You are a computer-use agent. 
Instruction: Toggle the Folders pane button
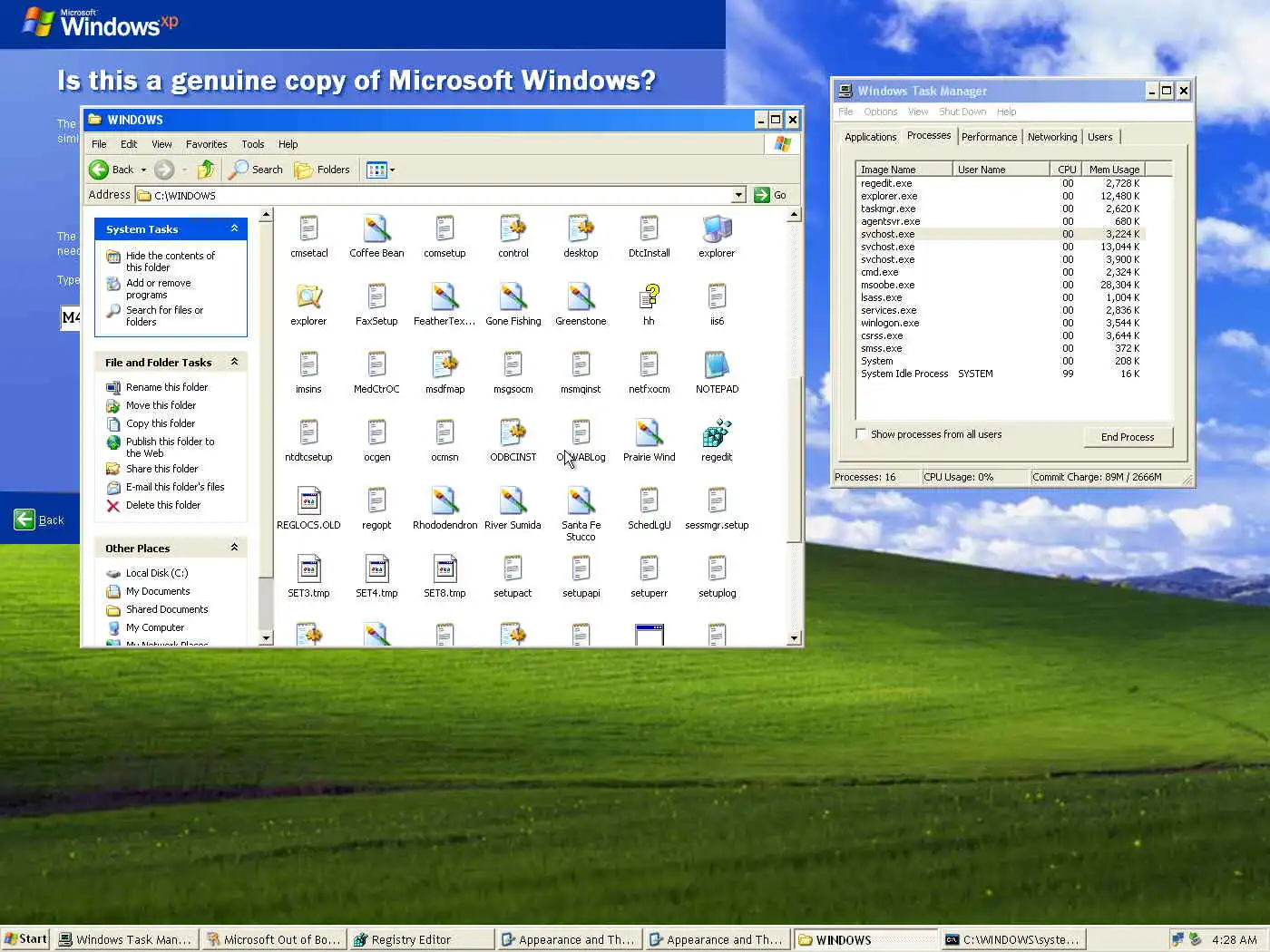(x=322, y=170)
